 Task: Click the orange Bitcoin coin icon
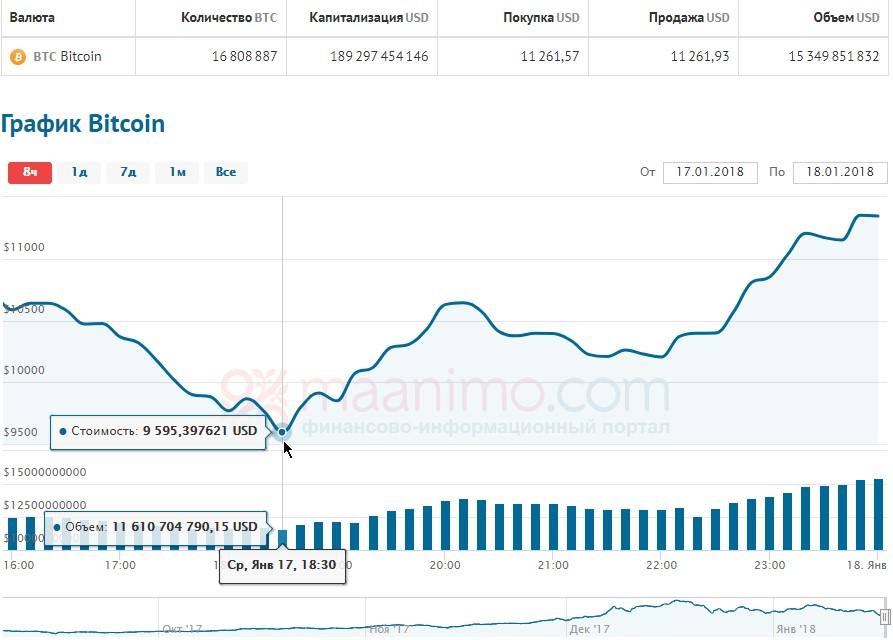point(18,57)
